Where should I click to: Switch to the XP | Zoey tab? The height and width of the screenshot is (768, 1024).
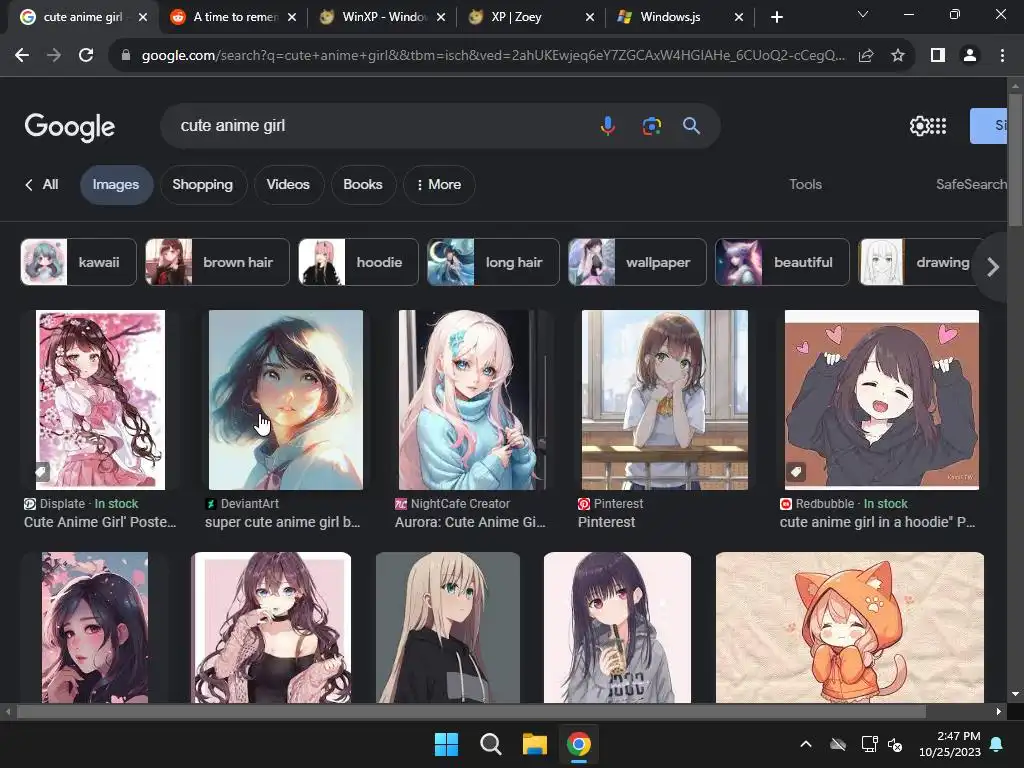[x=532, y=17]
